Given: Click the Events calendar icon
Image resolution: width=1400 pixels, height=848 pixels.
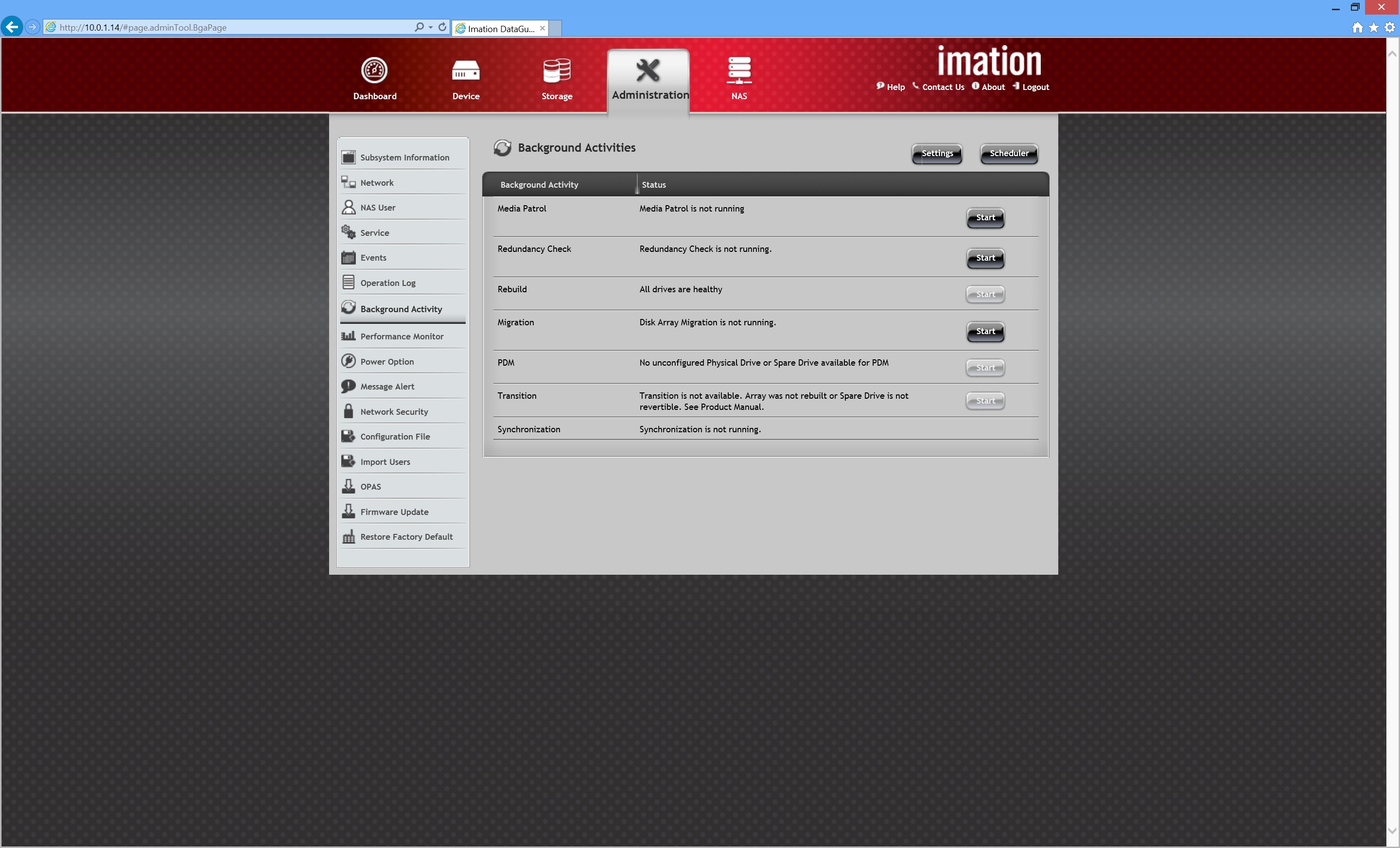Looking at the screenshot, I should (348, 258).
